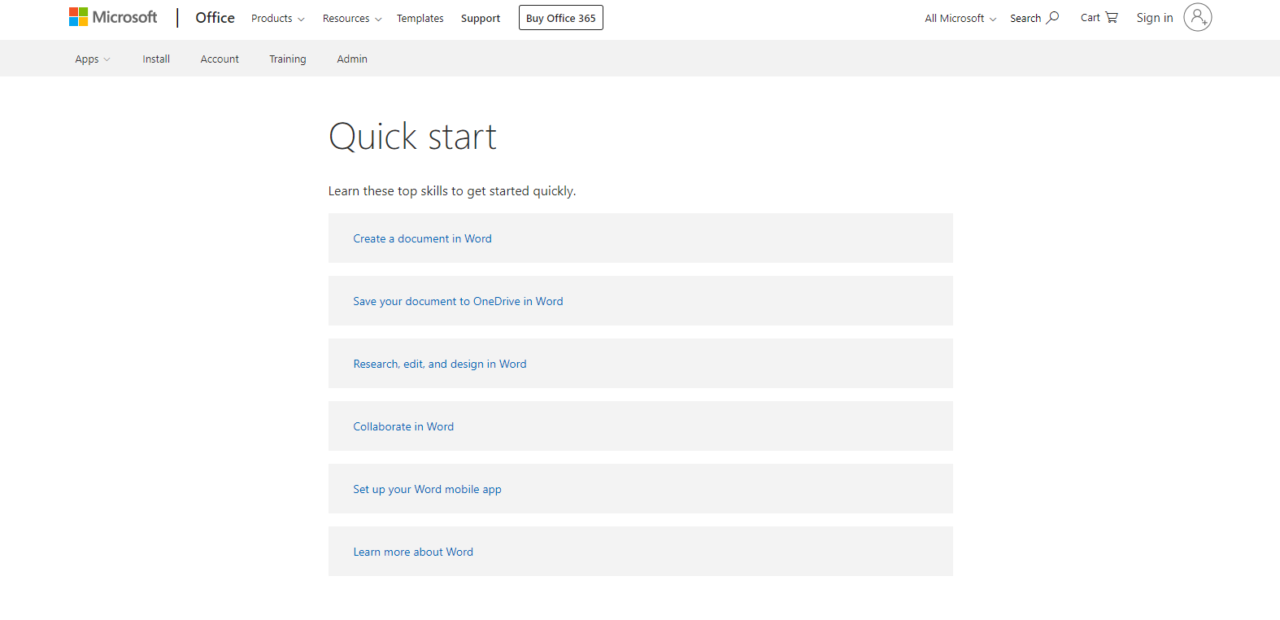Click the account avatar icon
Screen dimensions: 1280x620
(1197, 17)
